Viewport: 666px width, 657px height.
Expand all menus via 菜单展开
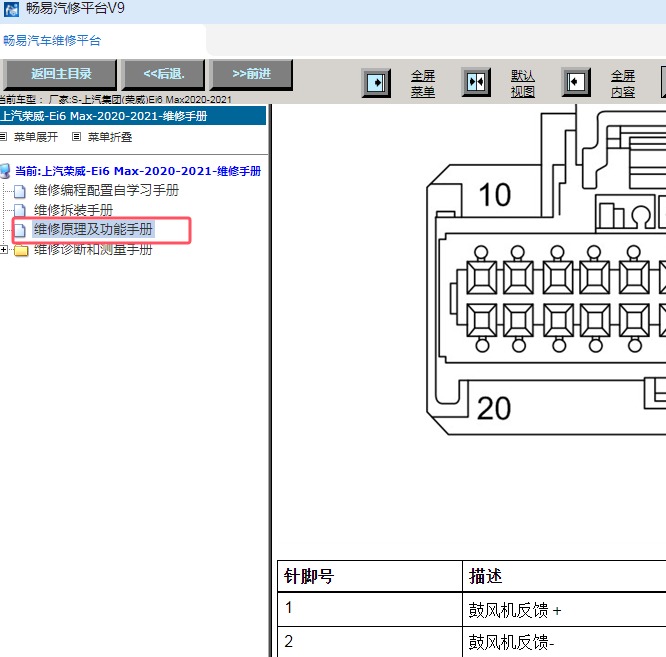coord(36,137)
